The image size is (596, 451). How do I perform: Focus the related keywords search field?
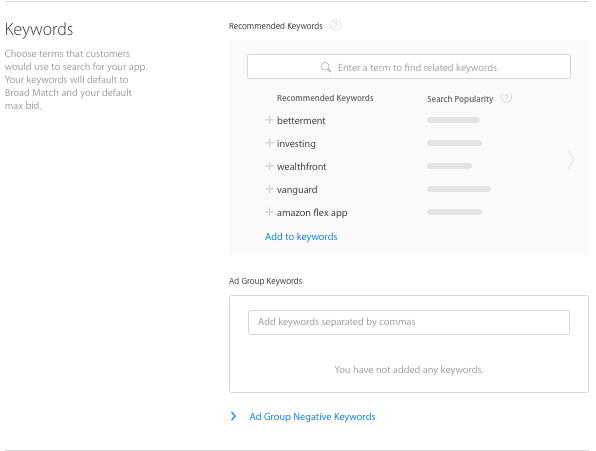[x=409, y=67]
